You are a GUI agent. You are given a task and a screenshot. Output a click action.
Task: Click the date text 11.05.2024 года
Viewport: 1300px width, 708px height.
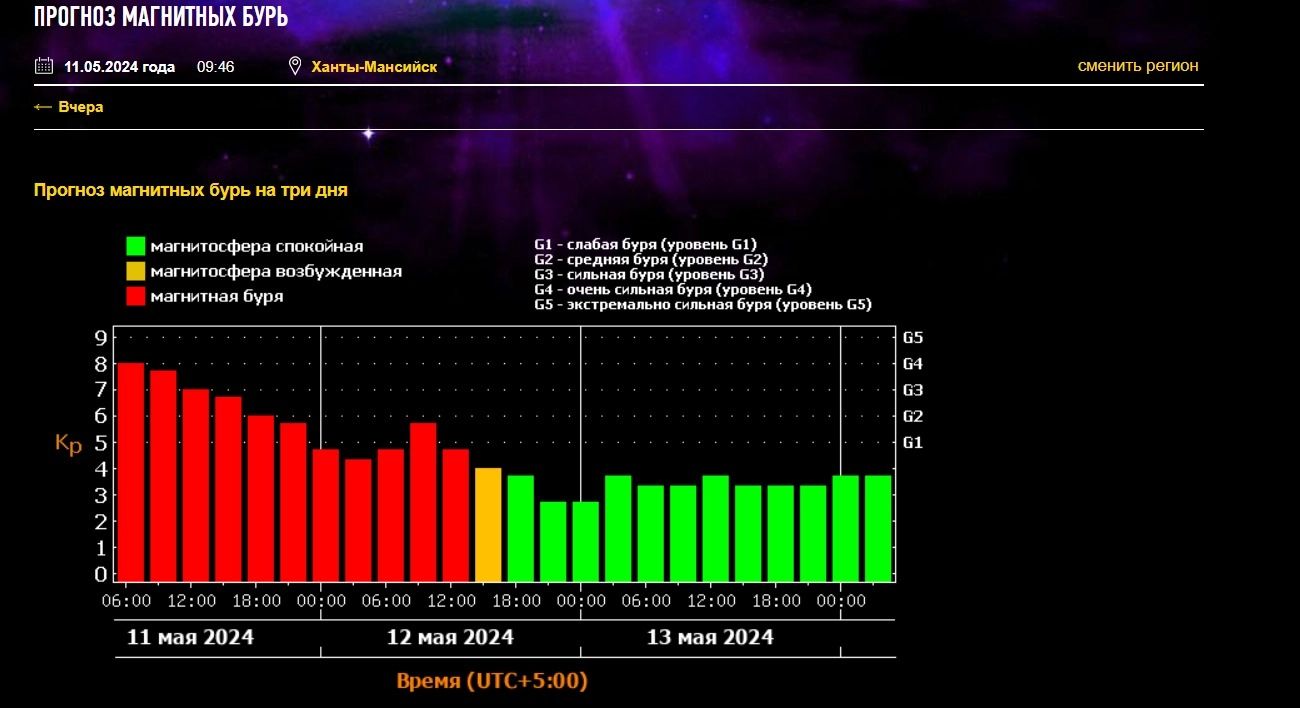point(119,67)
